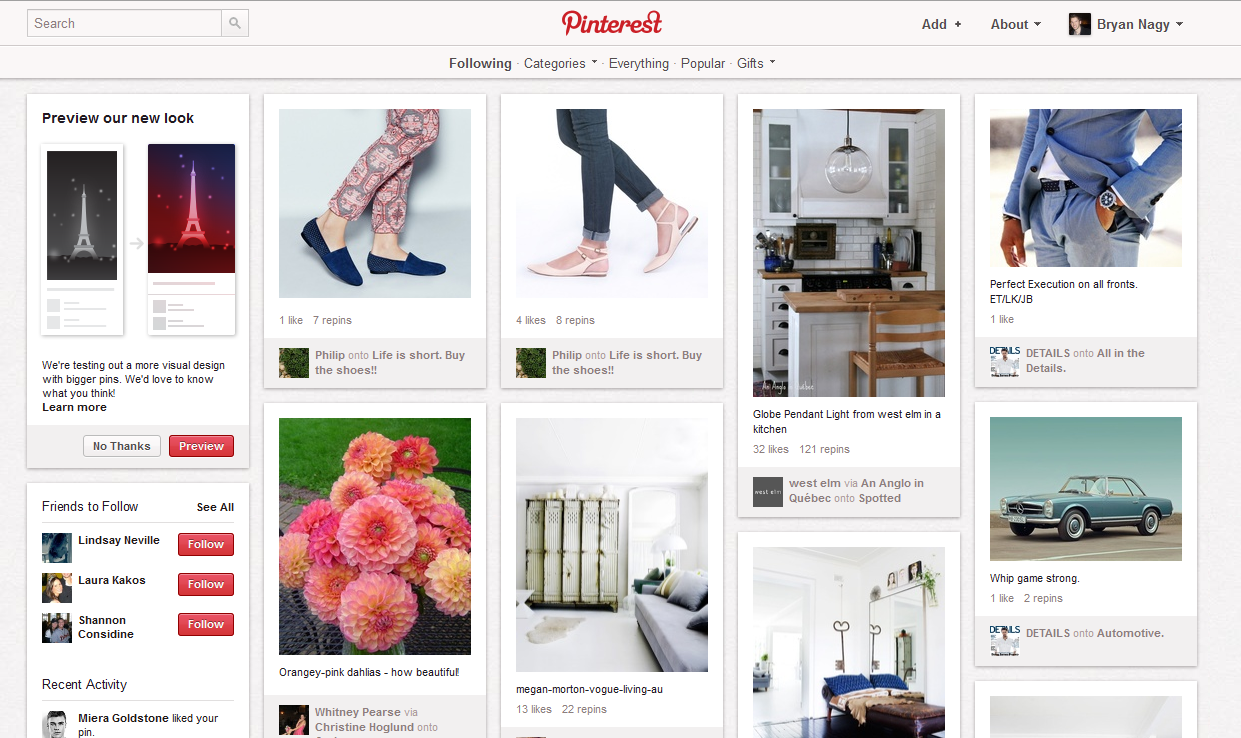Screen dimensions: 1241x738
Task: Follow Laura Kakos
Action: (206, 584)
